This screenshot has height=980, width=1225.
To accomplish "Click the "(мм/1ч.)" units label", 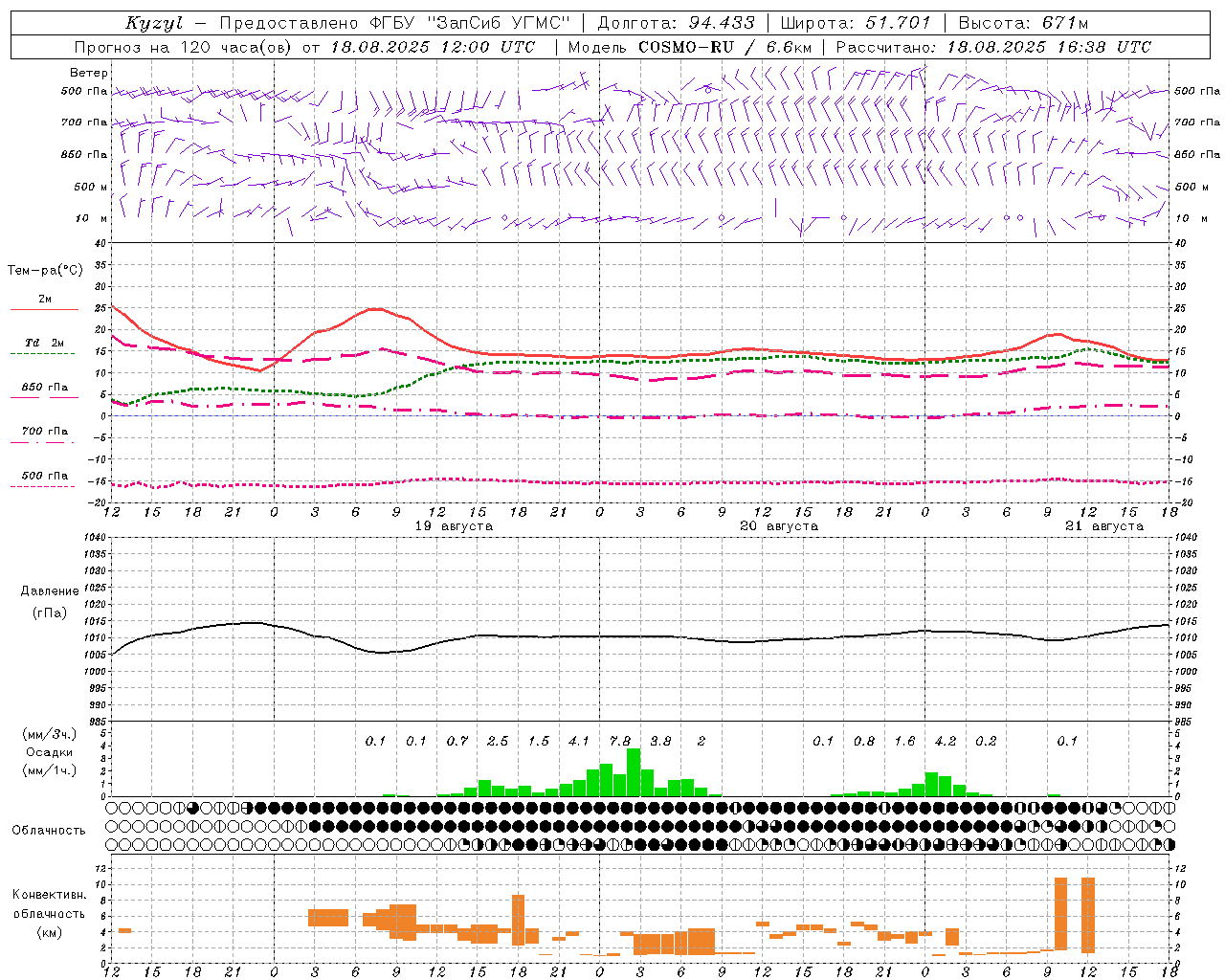I will point(49,770).
